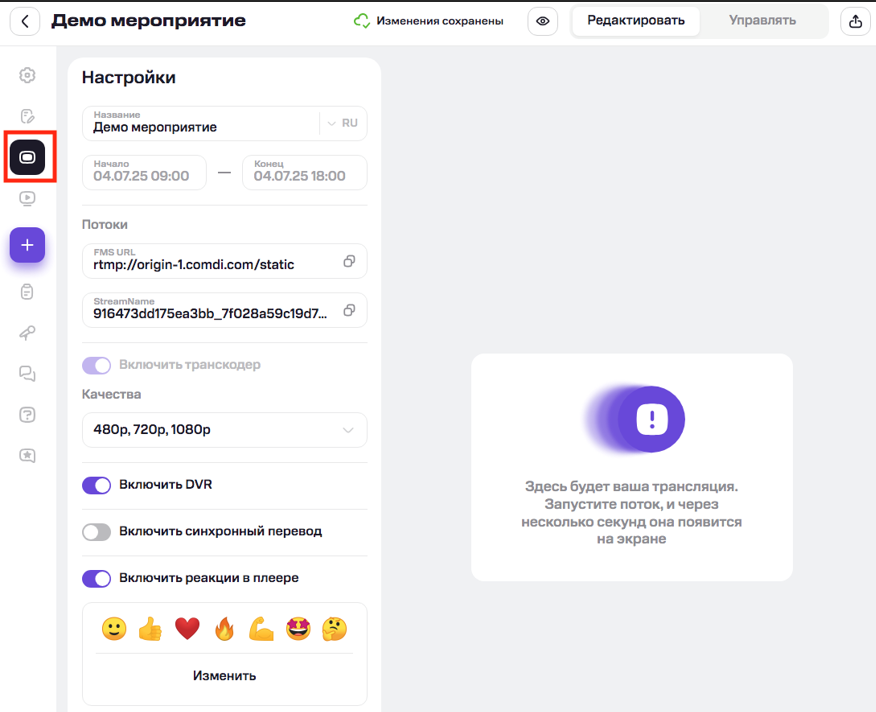Toggle the Включить транскодер switch

96,366
